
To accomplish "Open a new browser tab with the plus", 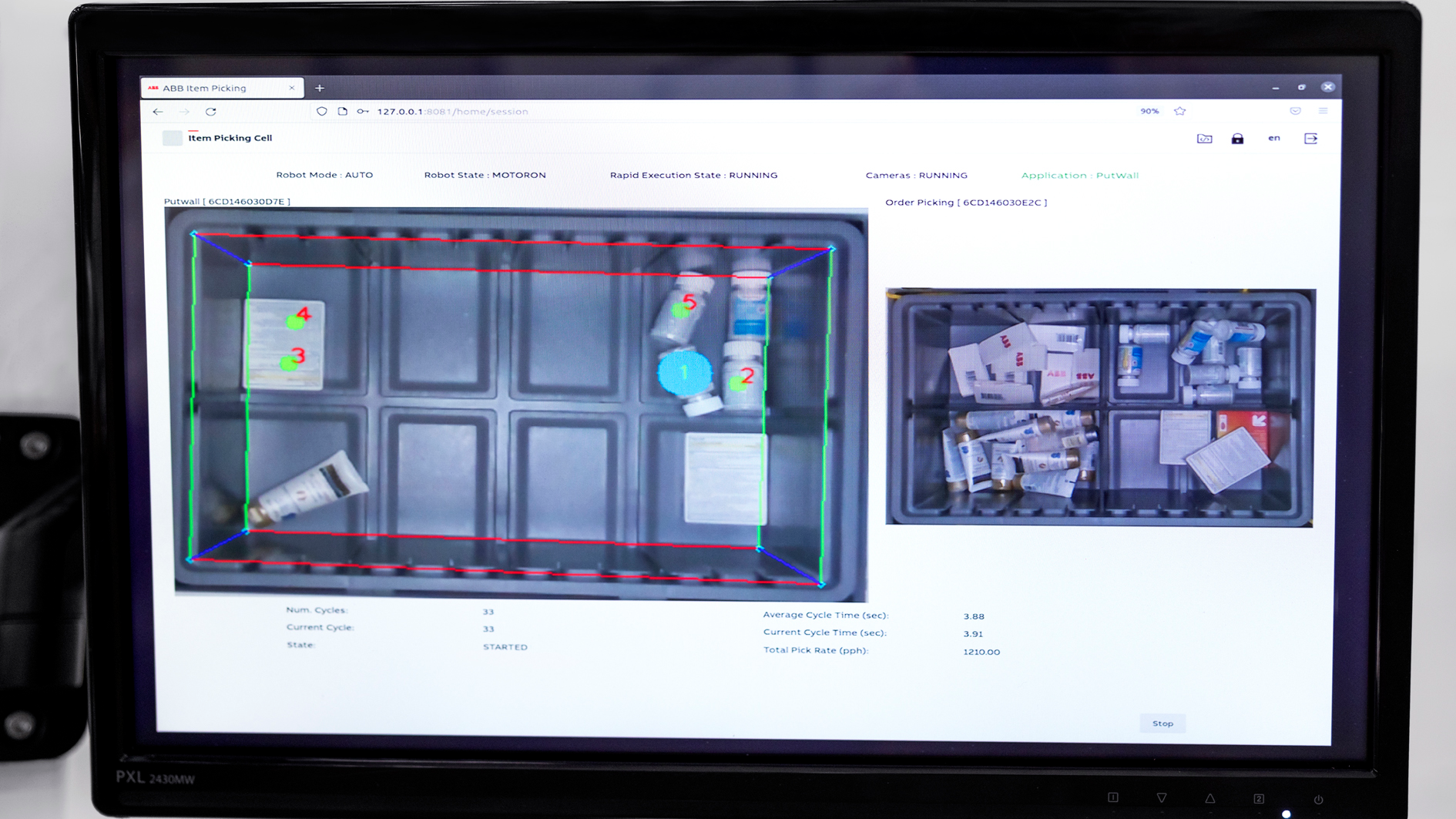I will 320,88.
